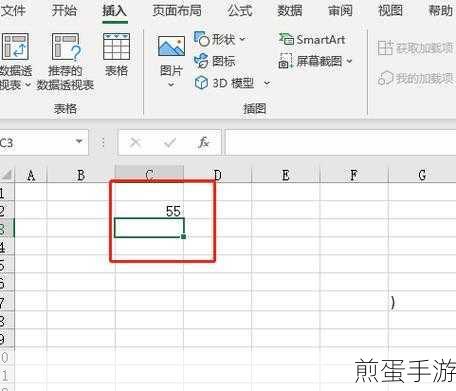Open the 页面布局 ribbon tab
Screen dimensions: 456x391
[x=177, y=11]
